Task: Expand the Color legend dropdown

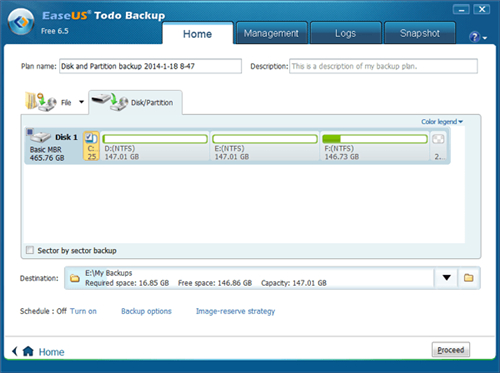Action: 442,122
